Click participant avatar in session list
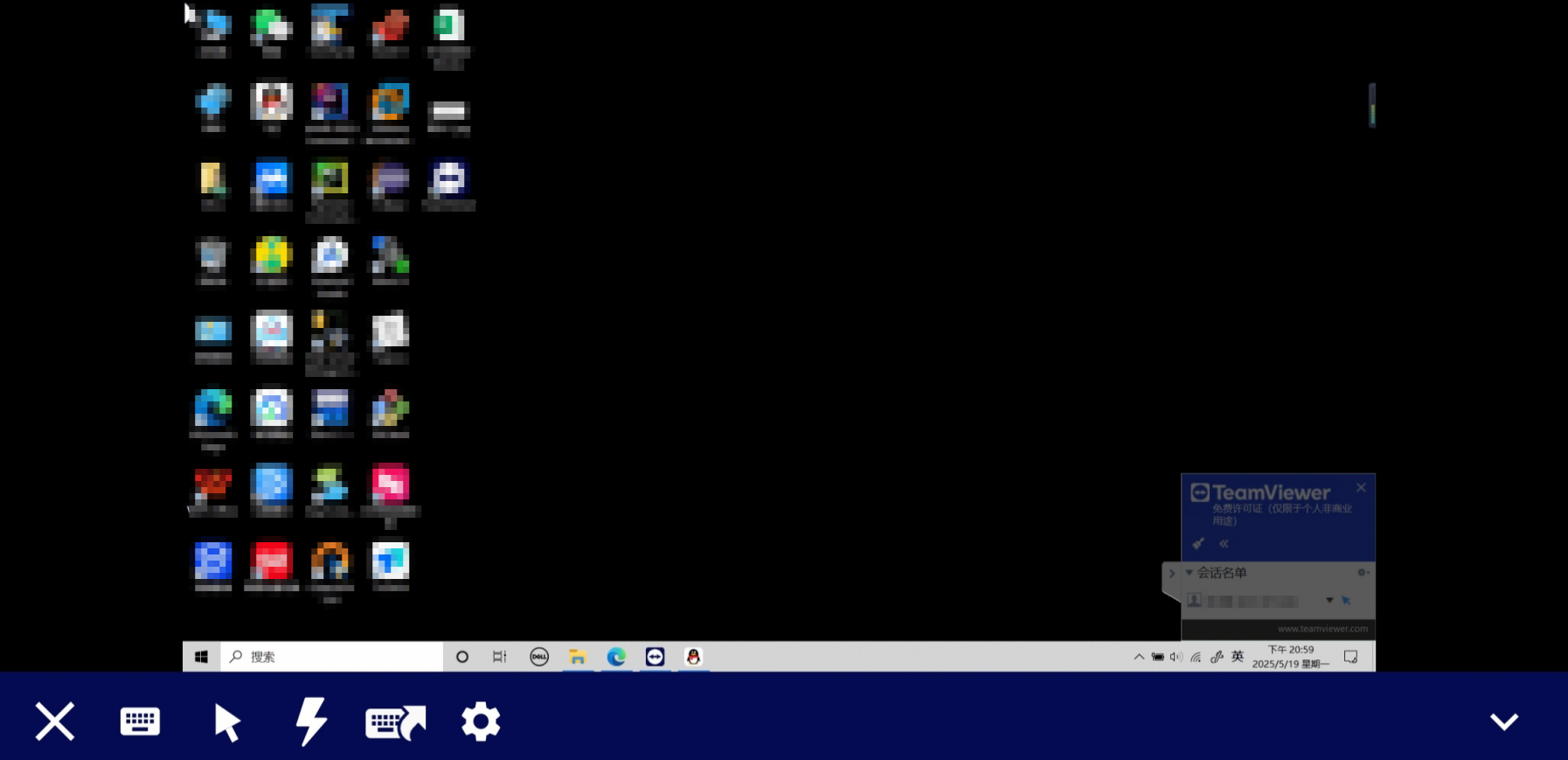 pyautogui.click(x=1194, y=601)
